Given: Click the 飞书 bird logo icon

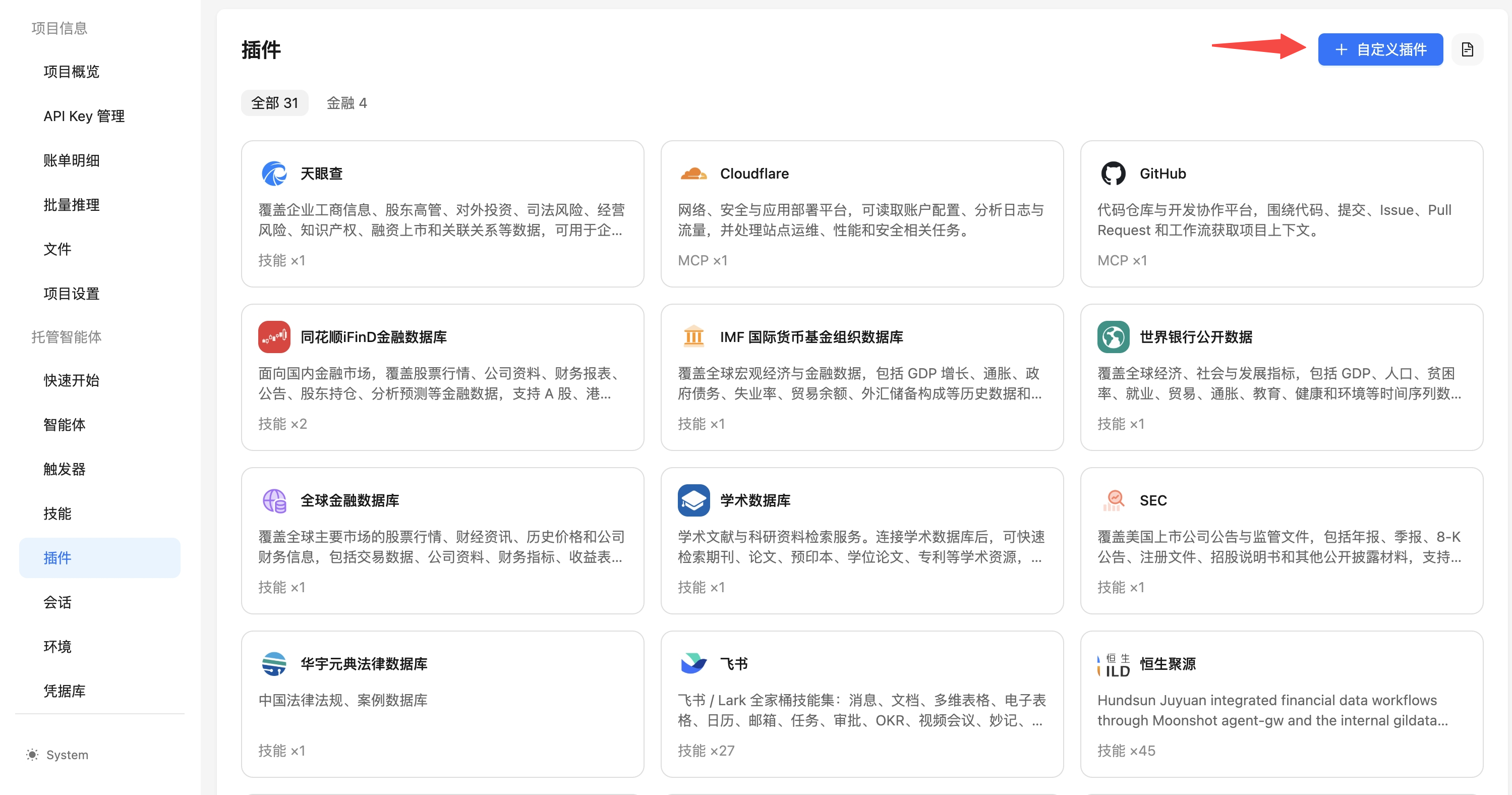Looking at the screenshot, I should pos(694,664).
